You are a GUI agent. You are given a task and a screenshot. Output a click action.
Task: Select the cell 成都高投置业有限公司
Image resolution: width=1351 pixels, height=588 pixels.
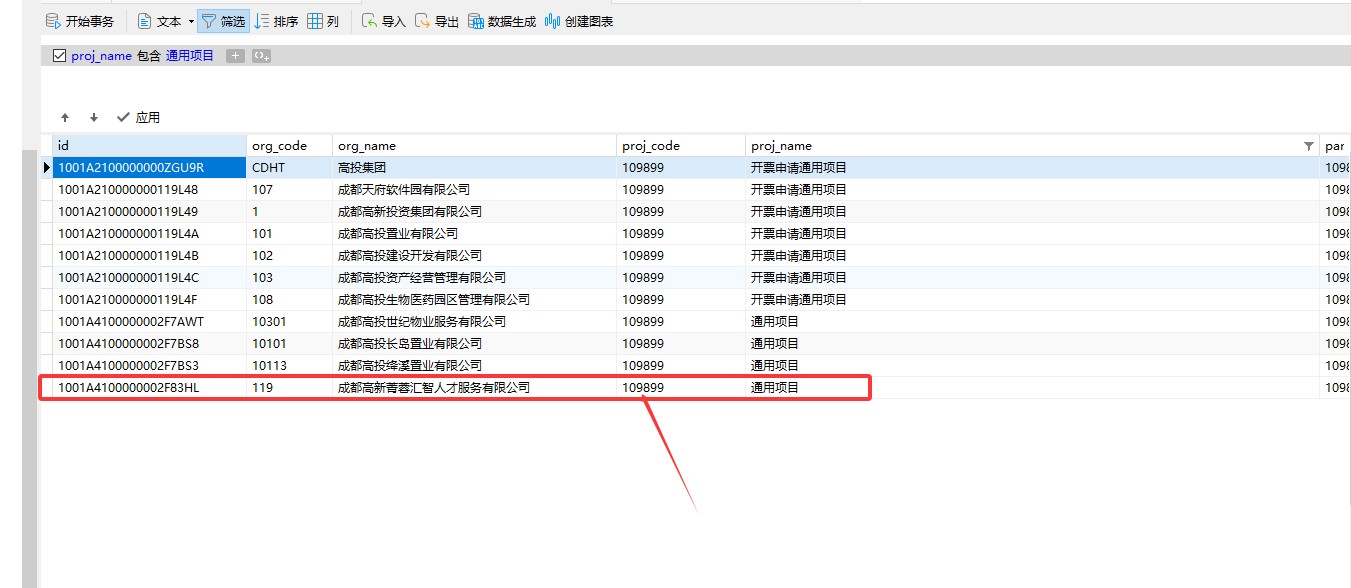tap(474, 233)
